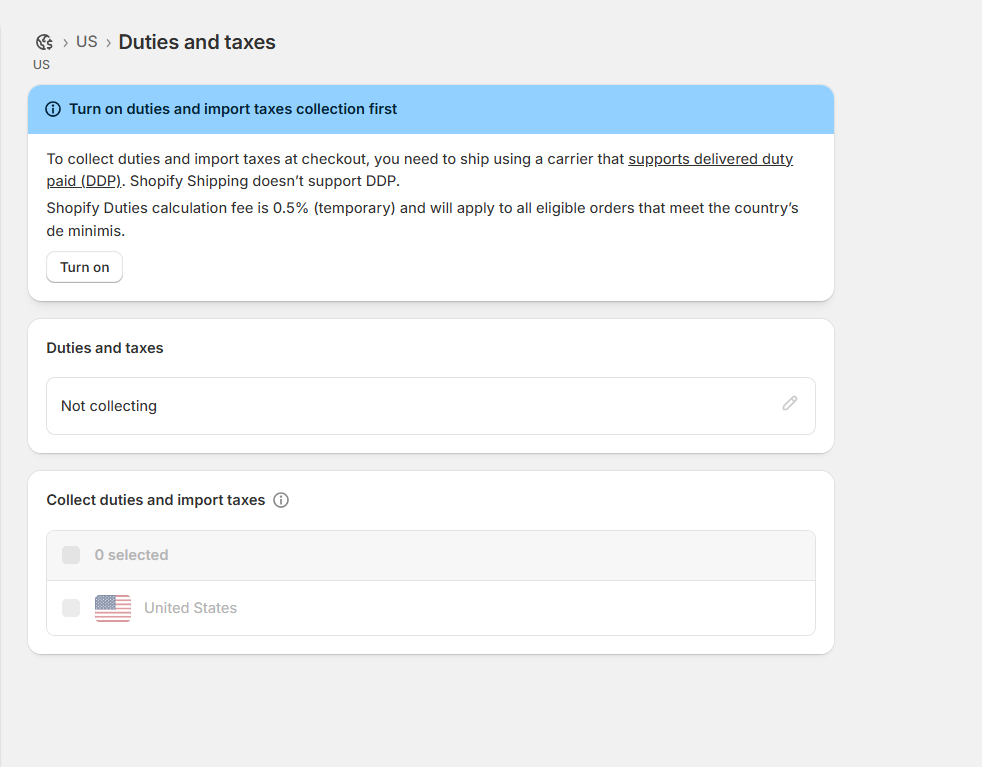Click the chevron before Duties and taxes

coord(108,43)
